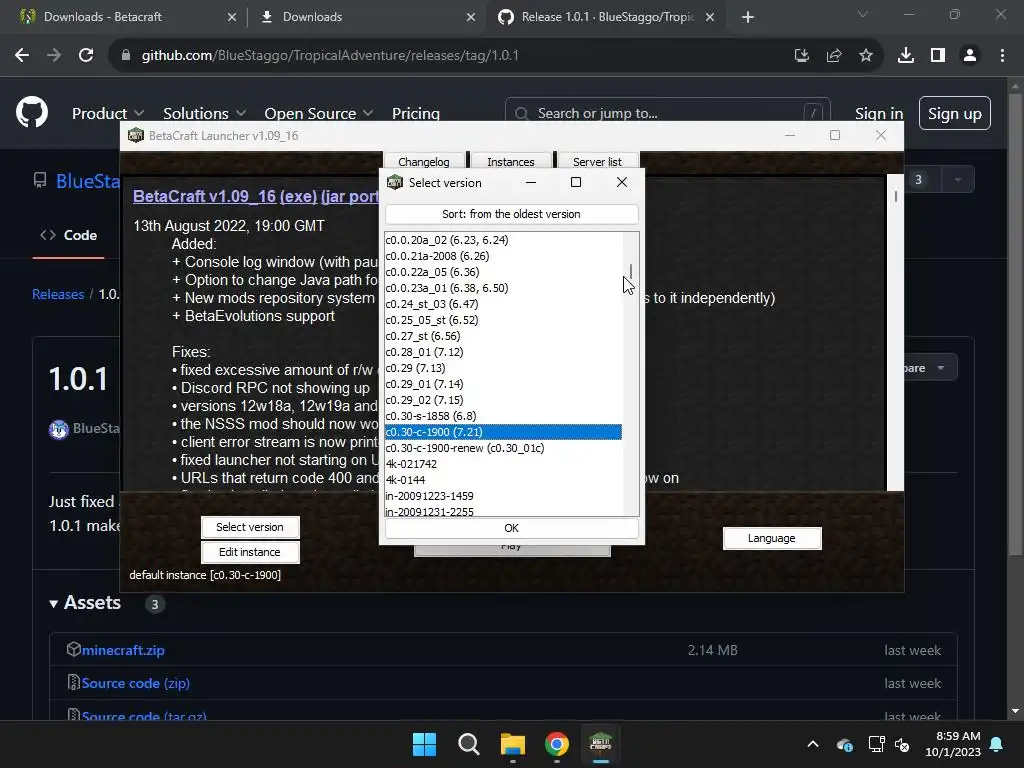Open the Changelog tab in BetaCraft
The width and height of the screenshot is (1024, 768).
point(424,161)
